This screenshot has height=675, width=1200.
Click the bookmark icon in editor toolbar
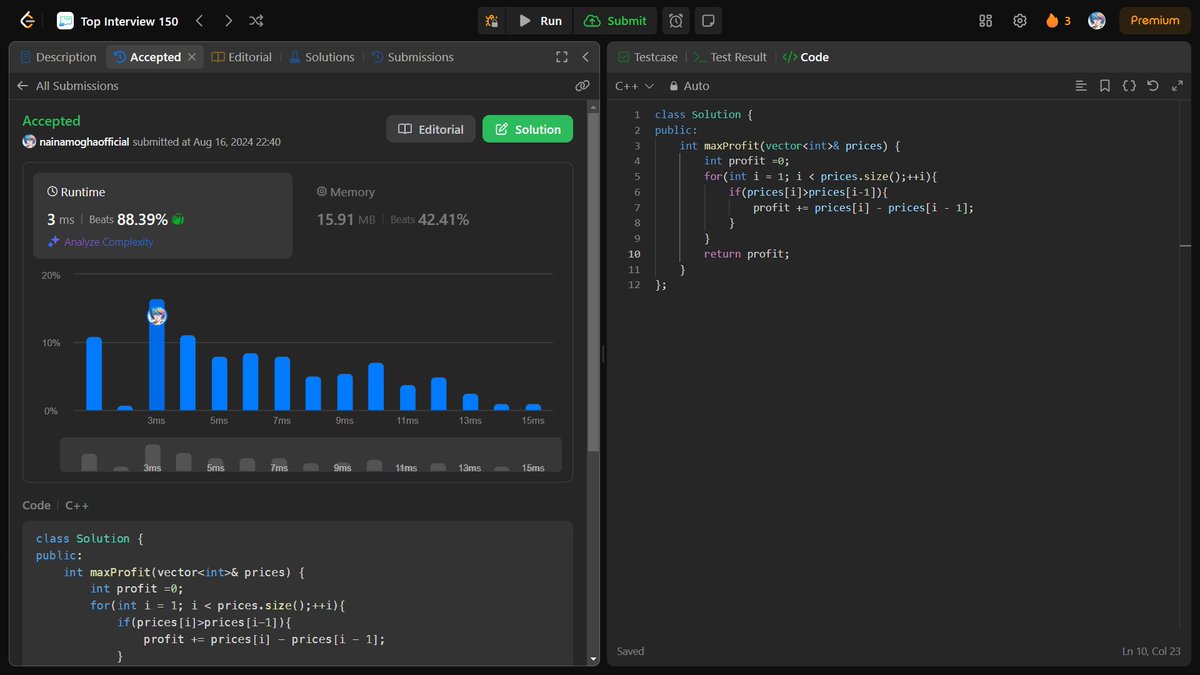(1105, 86)
